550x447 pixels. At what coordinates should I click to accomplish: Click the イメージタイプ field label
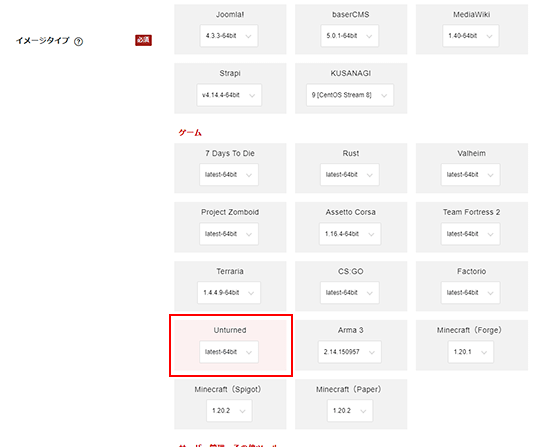[42, 41]
